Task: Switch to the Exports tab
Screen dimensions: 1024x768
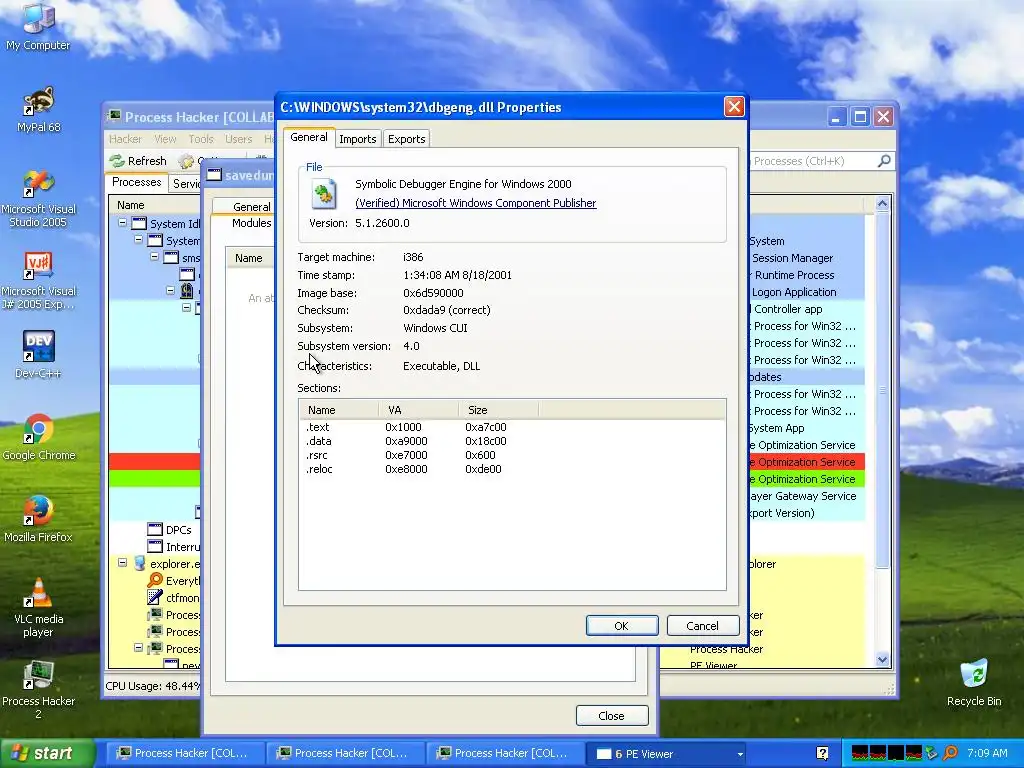Action: [x=406, y=138]
